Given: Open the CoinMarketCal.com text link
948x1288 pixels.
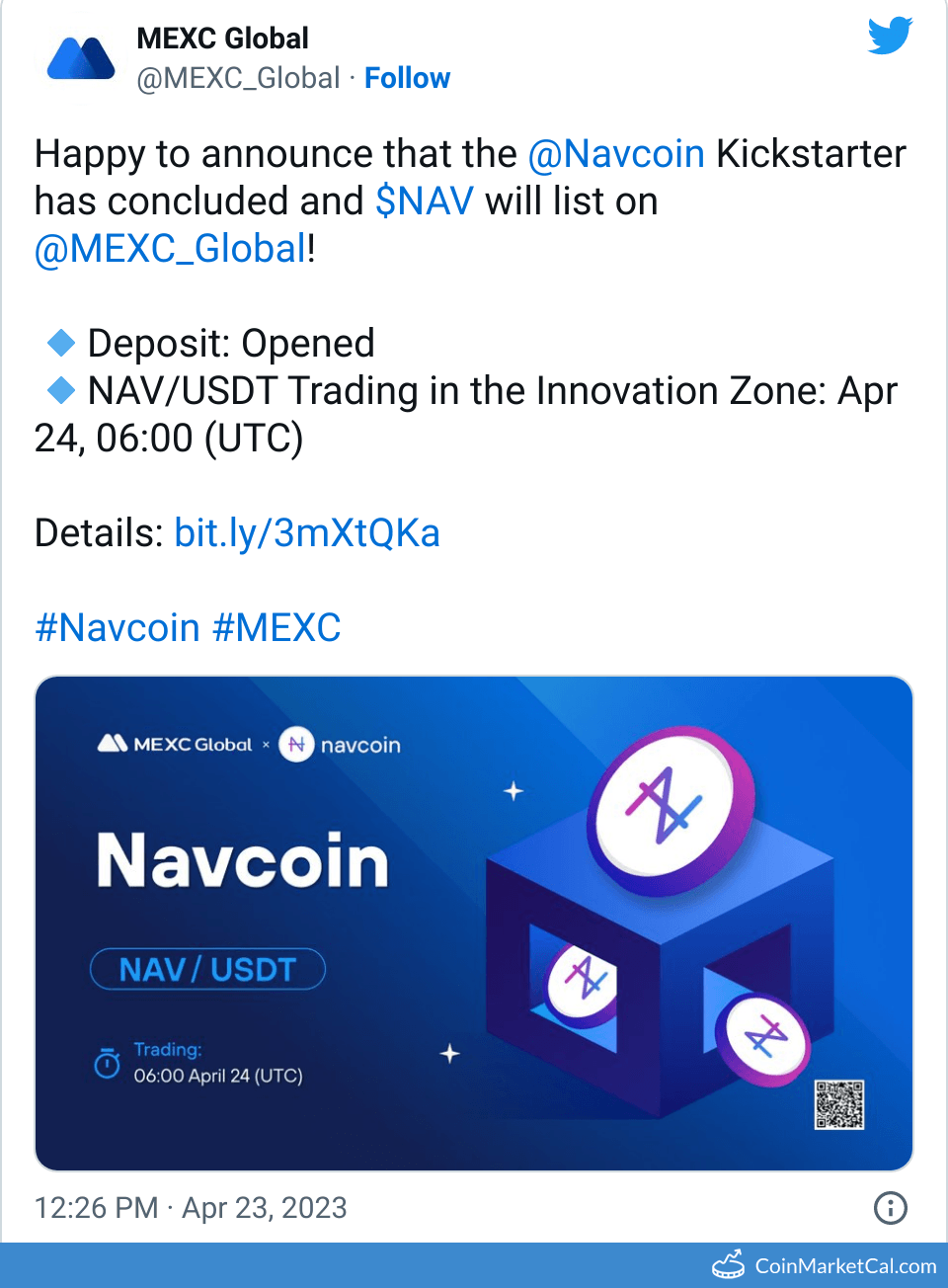Looking at the screenshot, I should tap(845, 1266).
